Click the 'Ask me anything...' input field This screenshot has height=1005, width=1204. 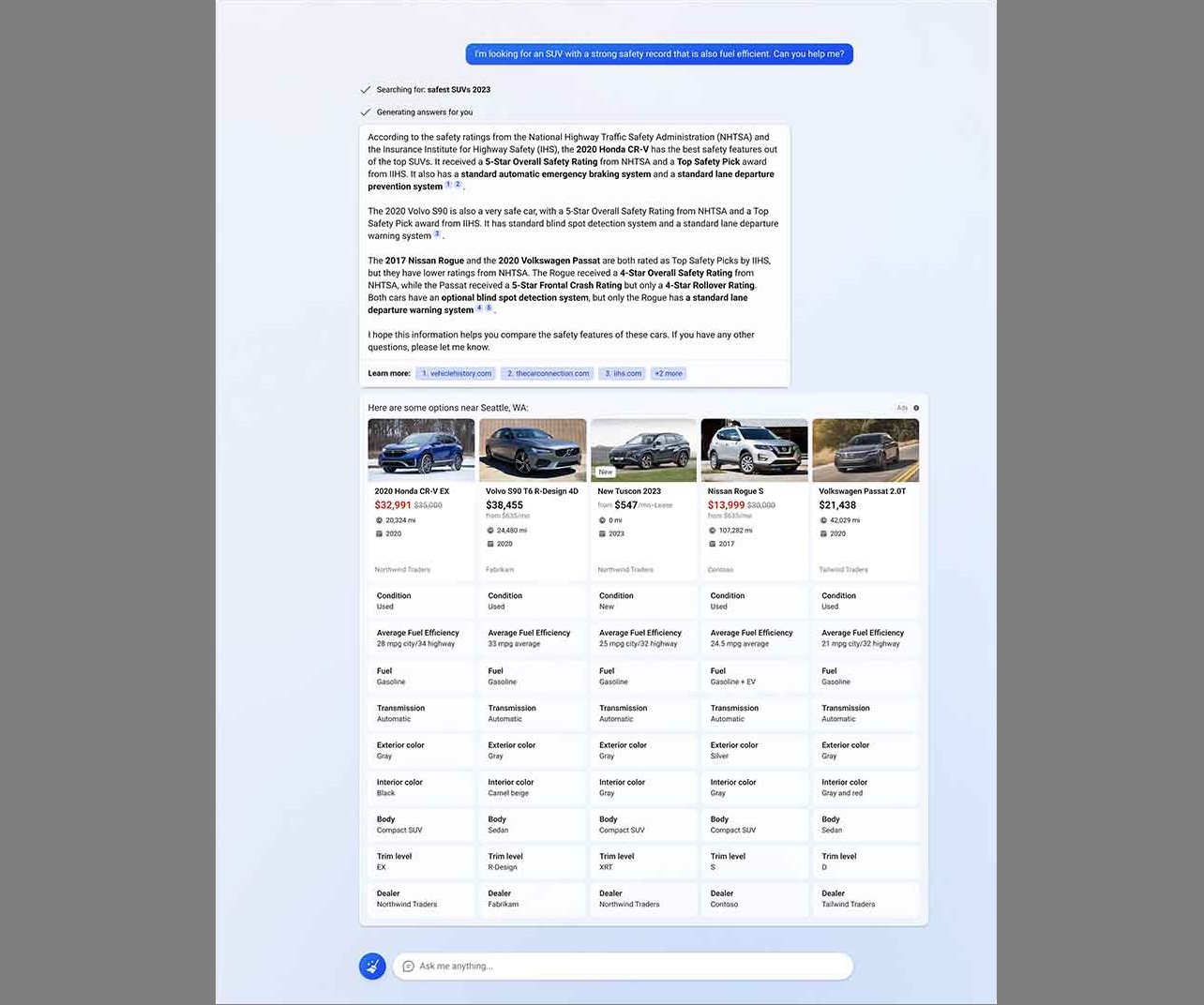coord(623,967)
